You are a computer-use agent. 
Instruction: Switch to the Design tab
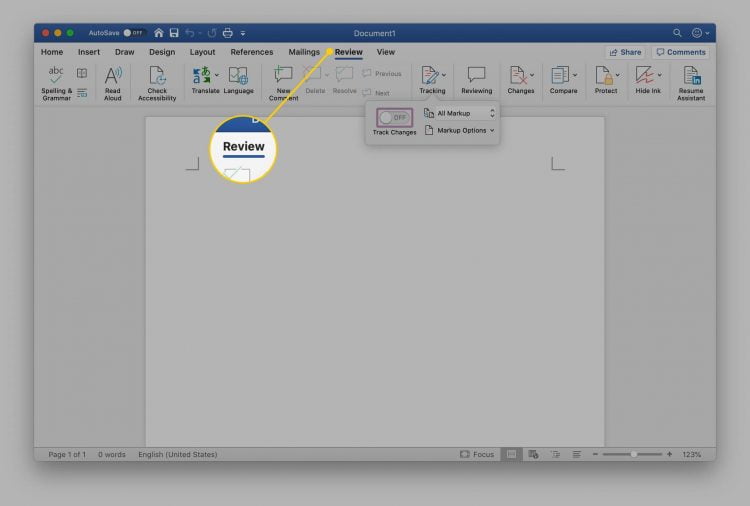(x=162, y=52)
